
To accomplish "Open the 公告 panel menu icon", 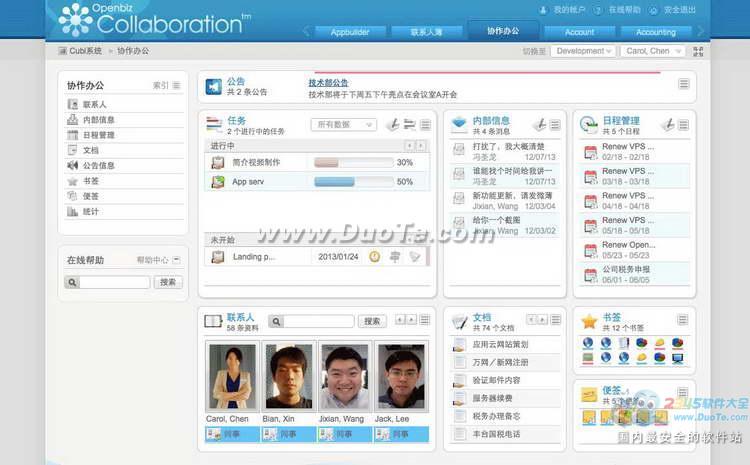I will [x=684, y=84].
